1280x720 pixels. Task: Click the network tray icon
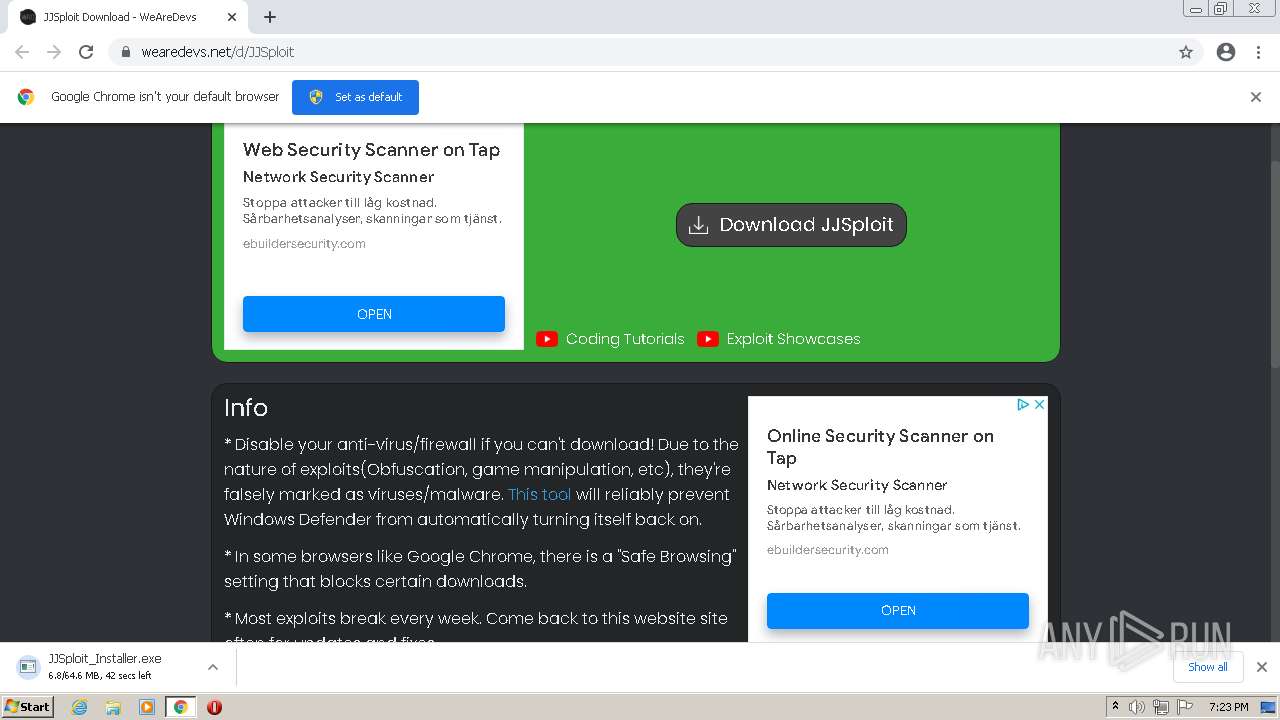point(1160,707)
